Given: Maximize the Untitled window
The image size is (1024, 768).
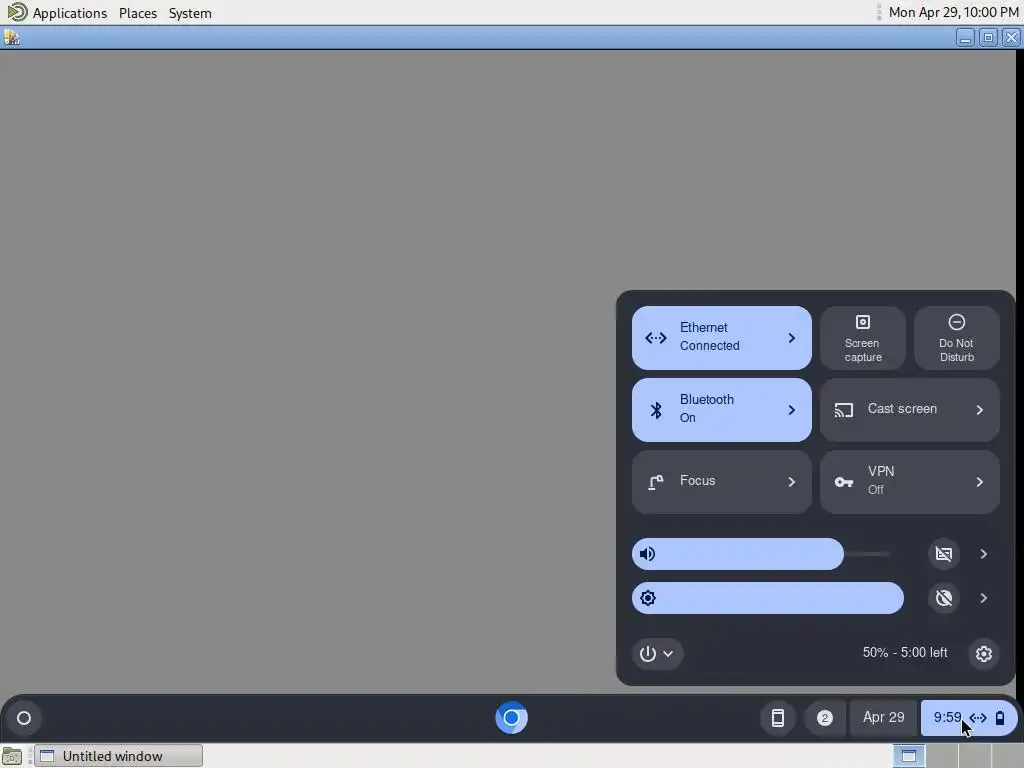Looking at the screenshot, I should coord(988,38).
